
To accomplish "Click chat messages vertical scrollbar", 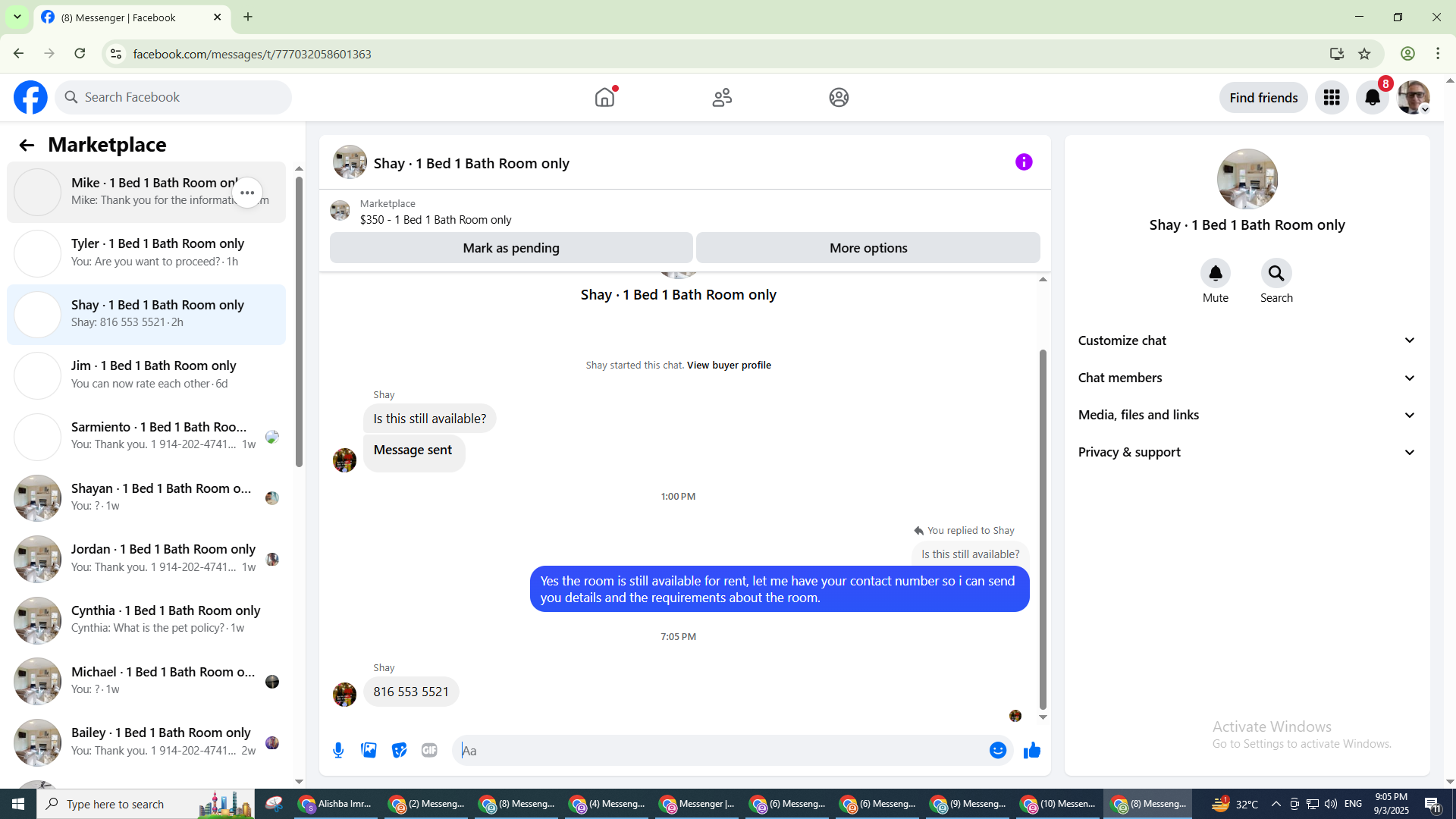I will [x=1043, y=529].
